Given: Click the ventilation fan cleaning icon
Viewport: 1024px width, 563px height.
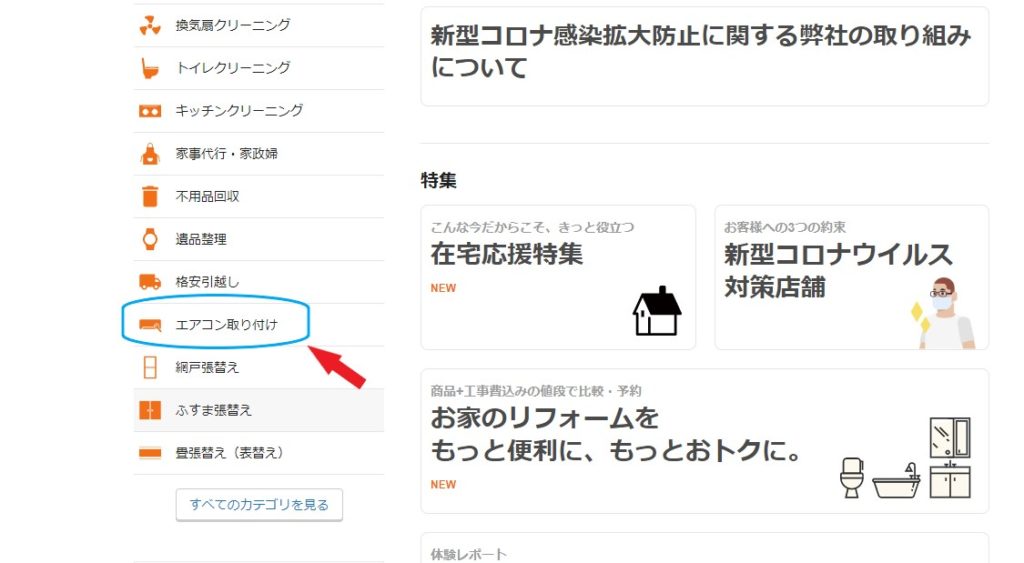Looking at the screenshot, I should pyautogui.click(x=149, y=25).
